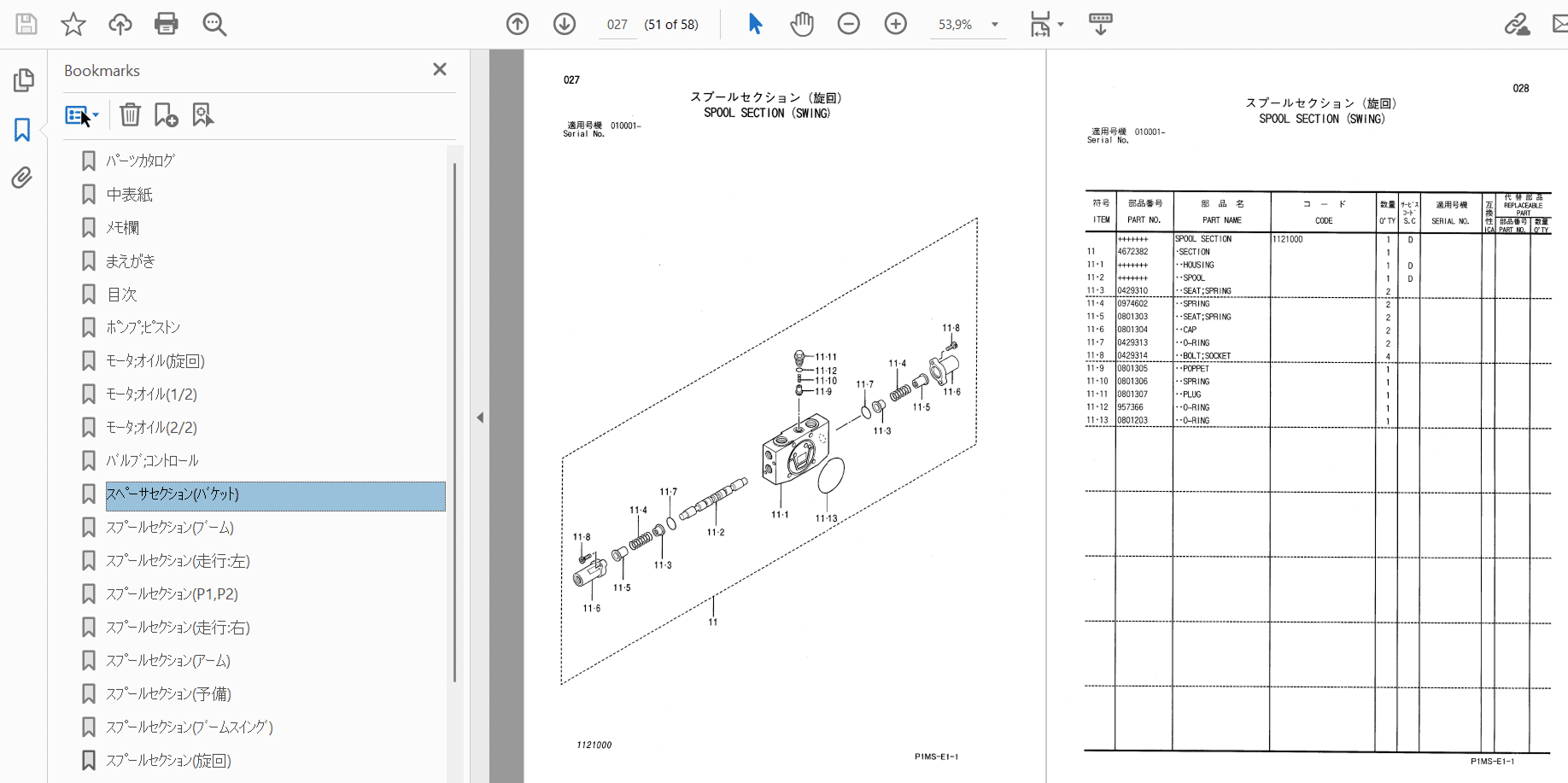Open bookmark スプールセクション(ブーム)
Viewport: 1568px width, 783px height.
(169, 528)
